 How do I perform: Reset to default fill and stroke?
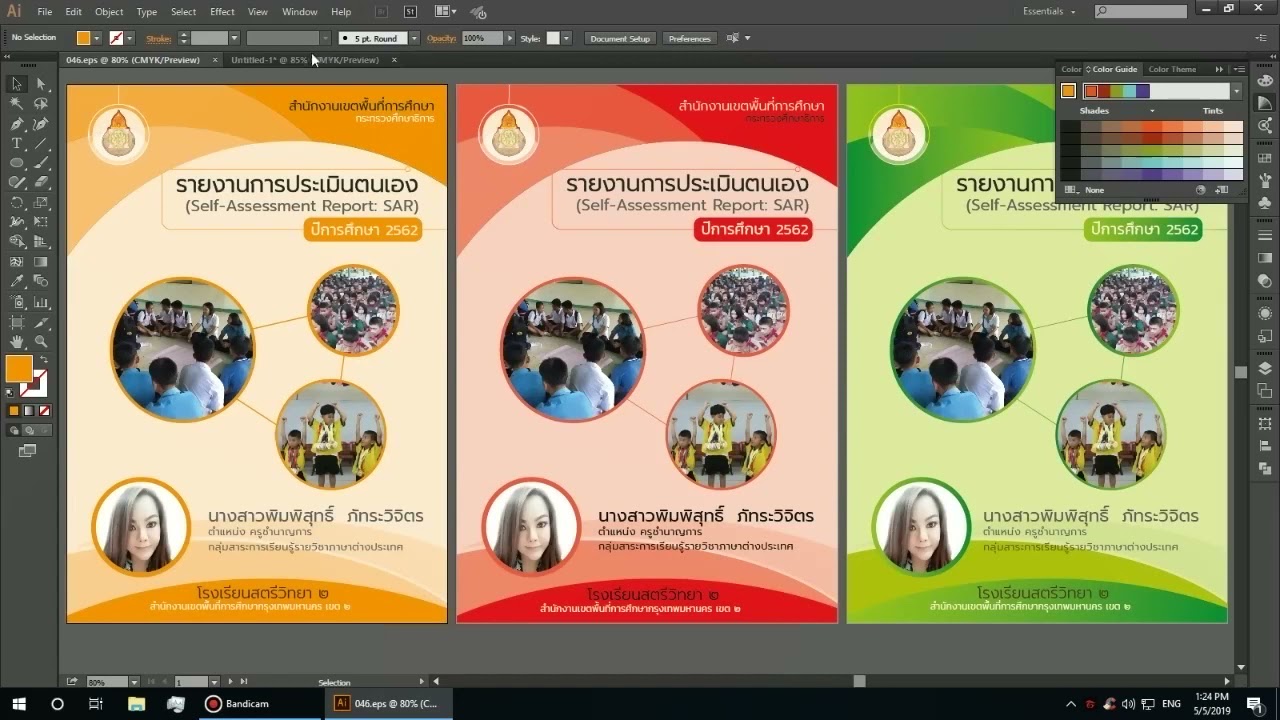[x=12, y=394]
